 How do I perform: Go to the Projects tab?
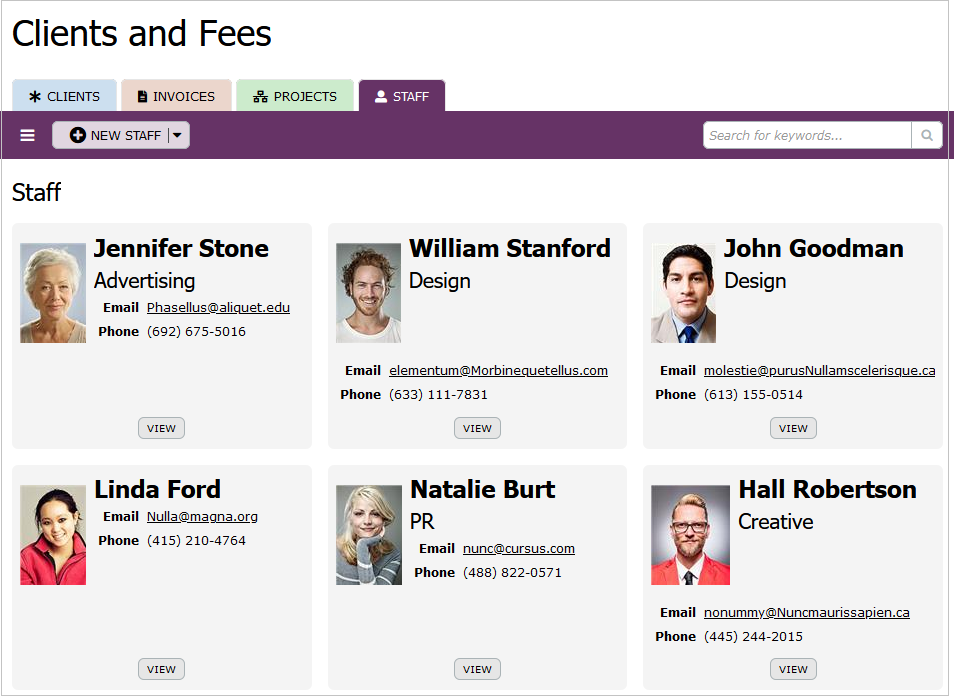pos(295,97)
